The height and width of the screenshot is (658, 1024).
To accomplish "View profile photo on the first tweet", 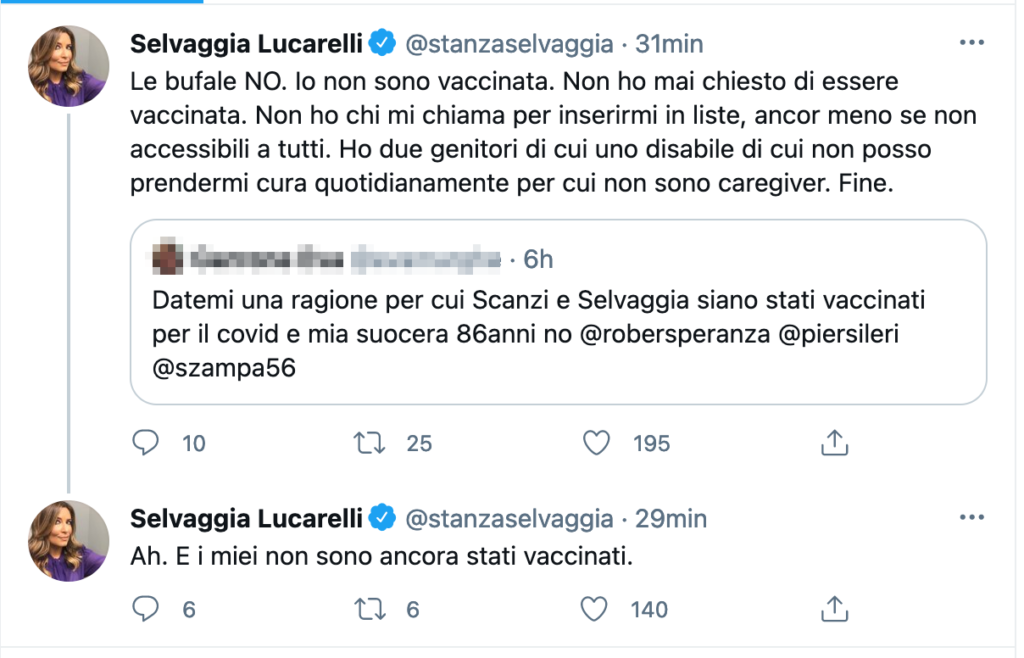I will 68,67.
